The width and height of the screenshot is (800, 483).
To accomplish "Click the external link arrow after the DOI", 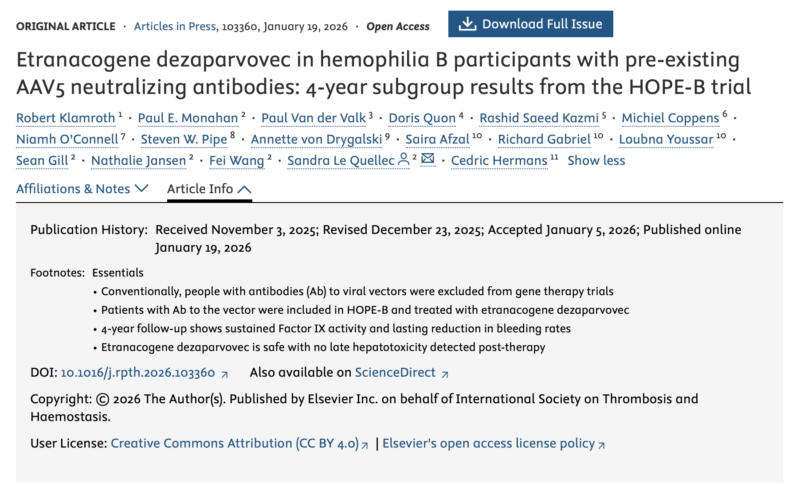I will click(224, 373).
